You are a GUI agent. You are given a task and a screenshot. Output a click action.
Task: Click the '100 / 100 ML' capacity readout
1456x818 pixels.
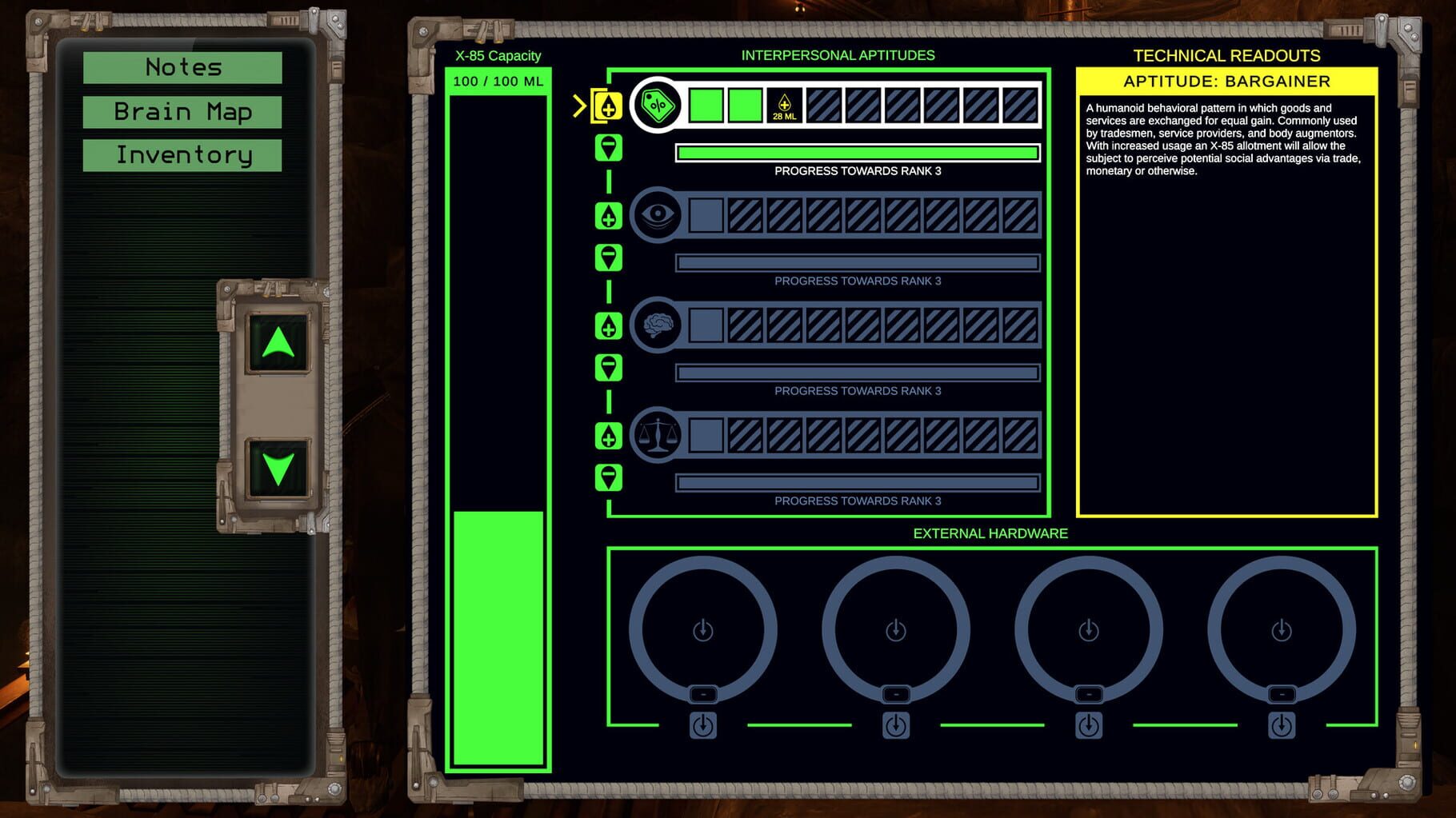click(x=498, y=82)
